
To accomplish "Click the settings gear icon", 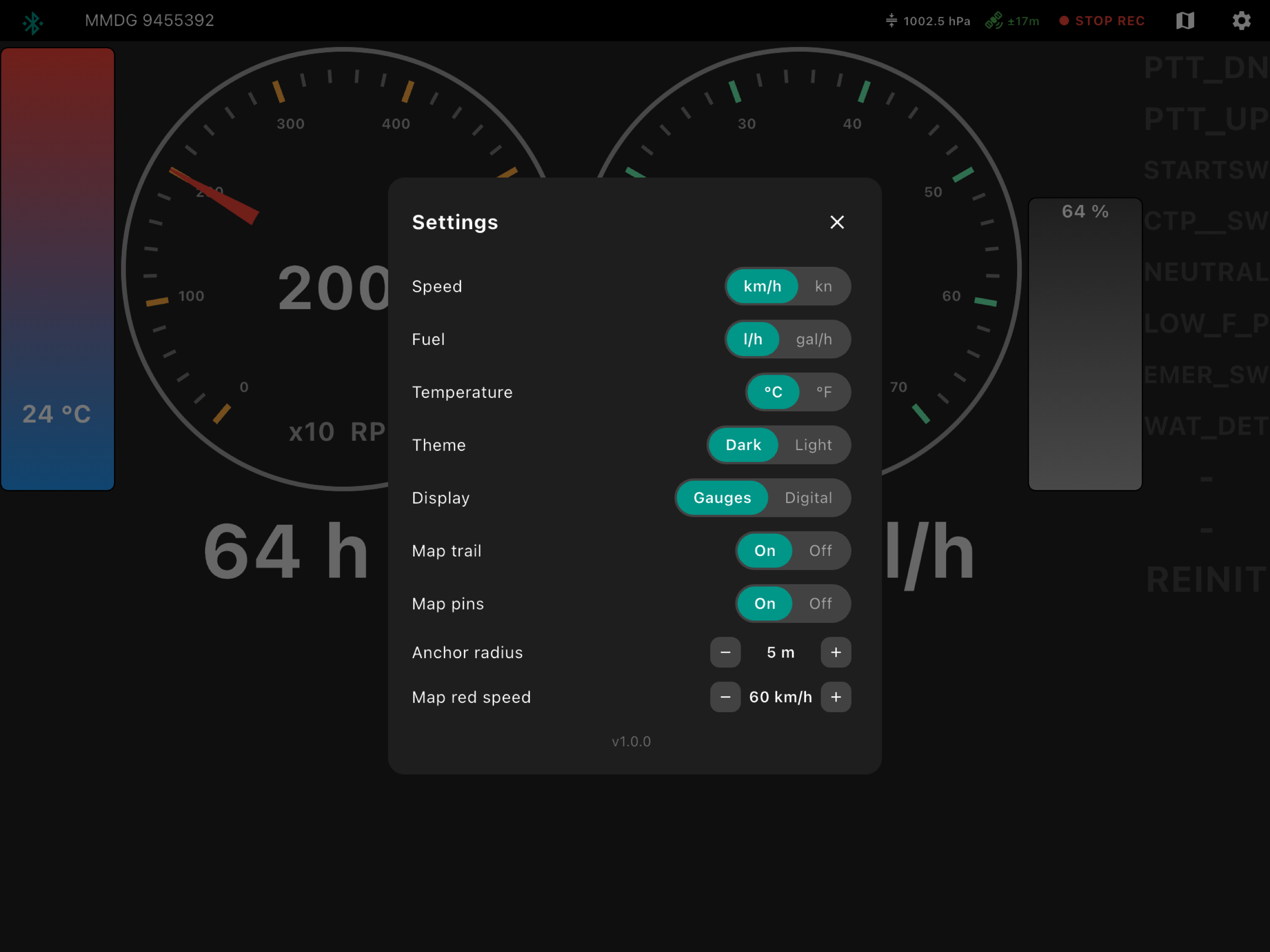I will [x=1241, y=20].
